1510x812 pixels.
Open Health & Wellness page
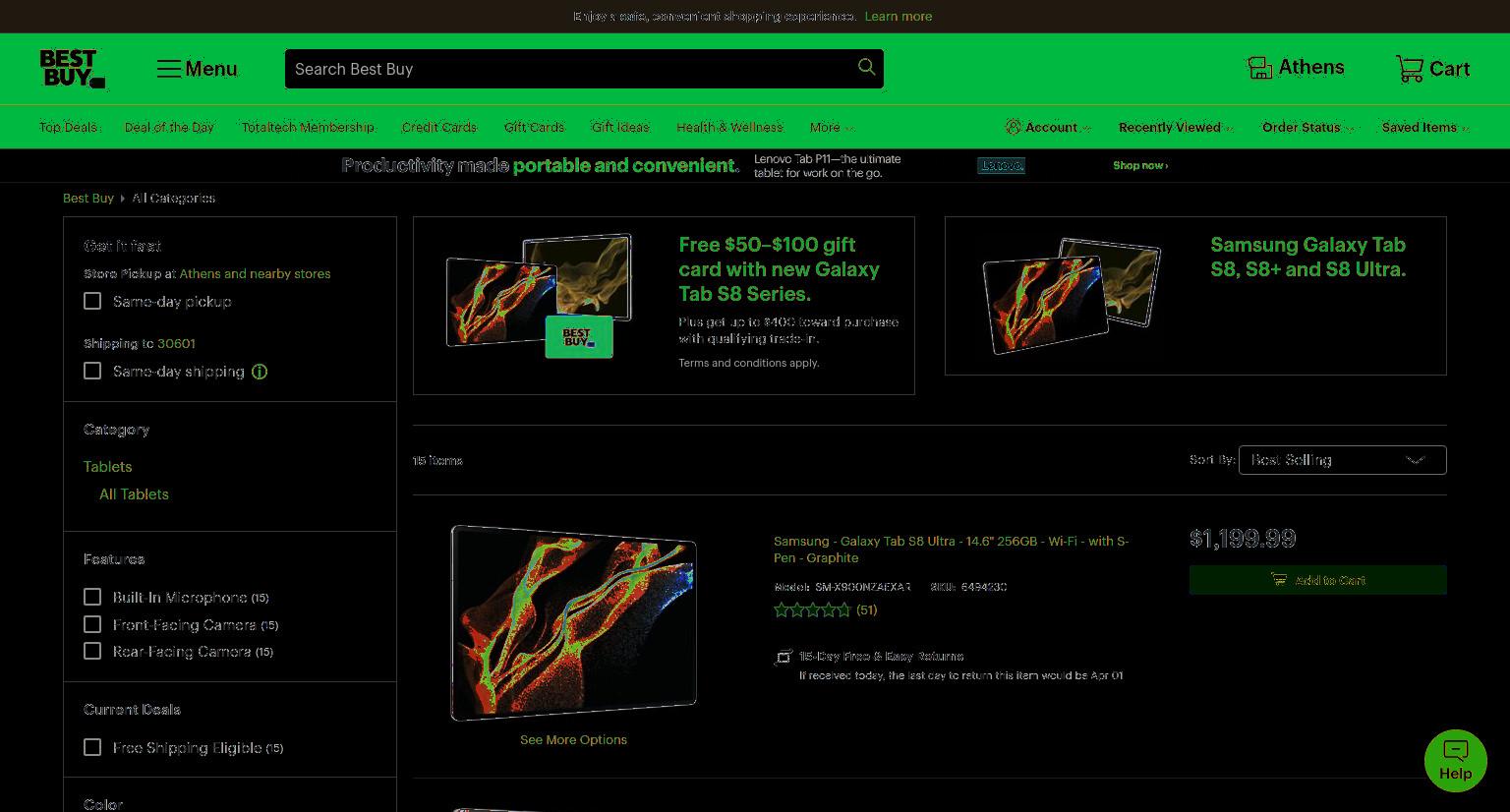coord(729,128)
